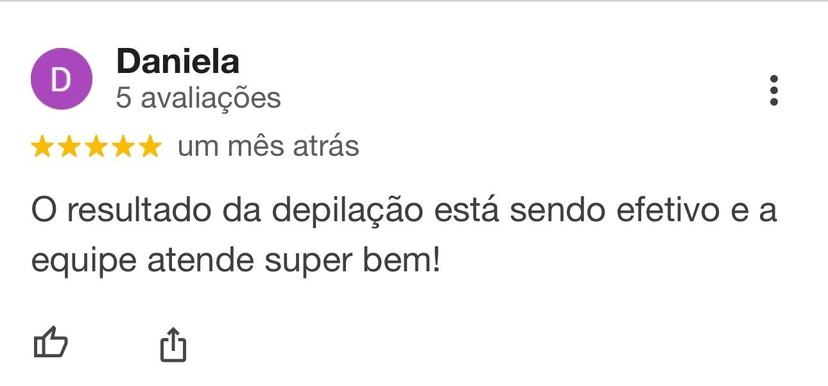Select the second yellow rating star
This screenshot has height=386, width=828.
pos(69,146)
